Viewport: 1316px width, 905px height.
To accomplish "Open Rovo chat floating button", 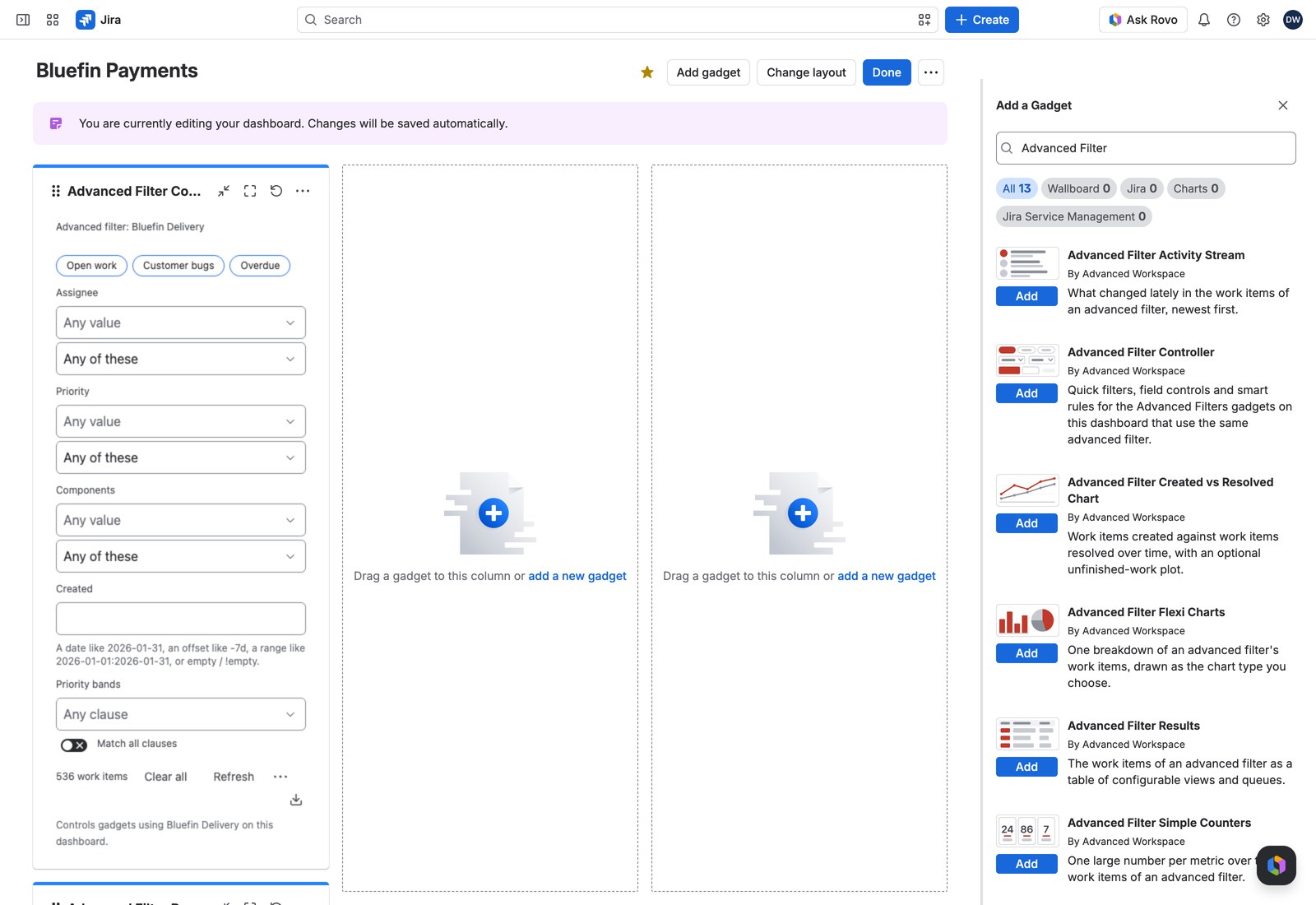I will click(1277, 866).
